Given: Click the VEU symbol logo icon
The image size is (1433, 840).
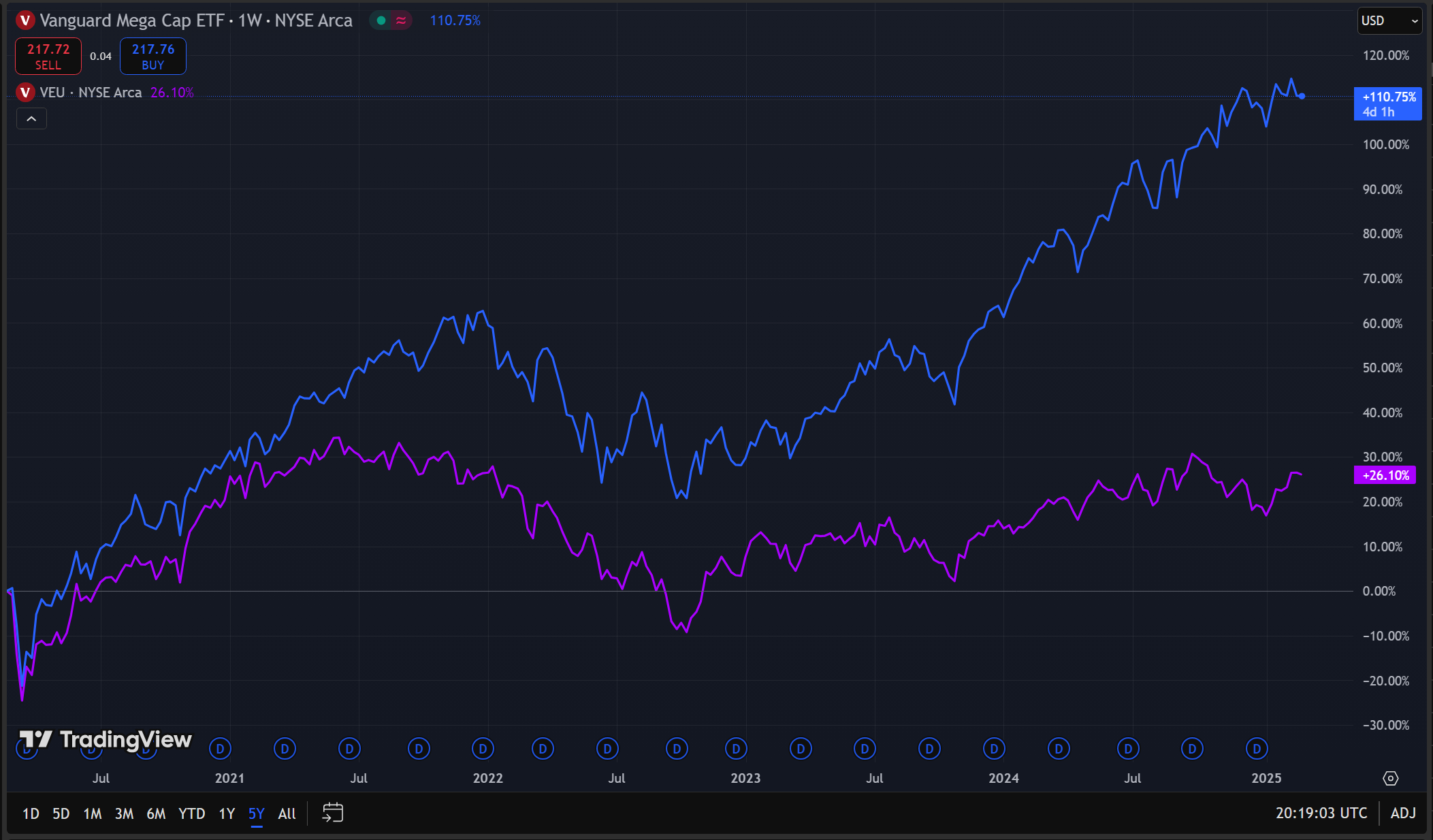Looking at the screenshot, I should coord(25,92).
